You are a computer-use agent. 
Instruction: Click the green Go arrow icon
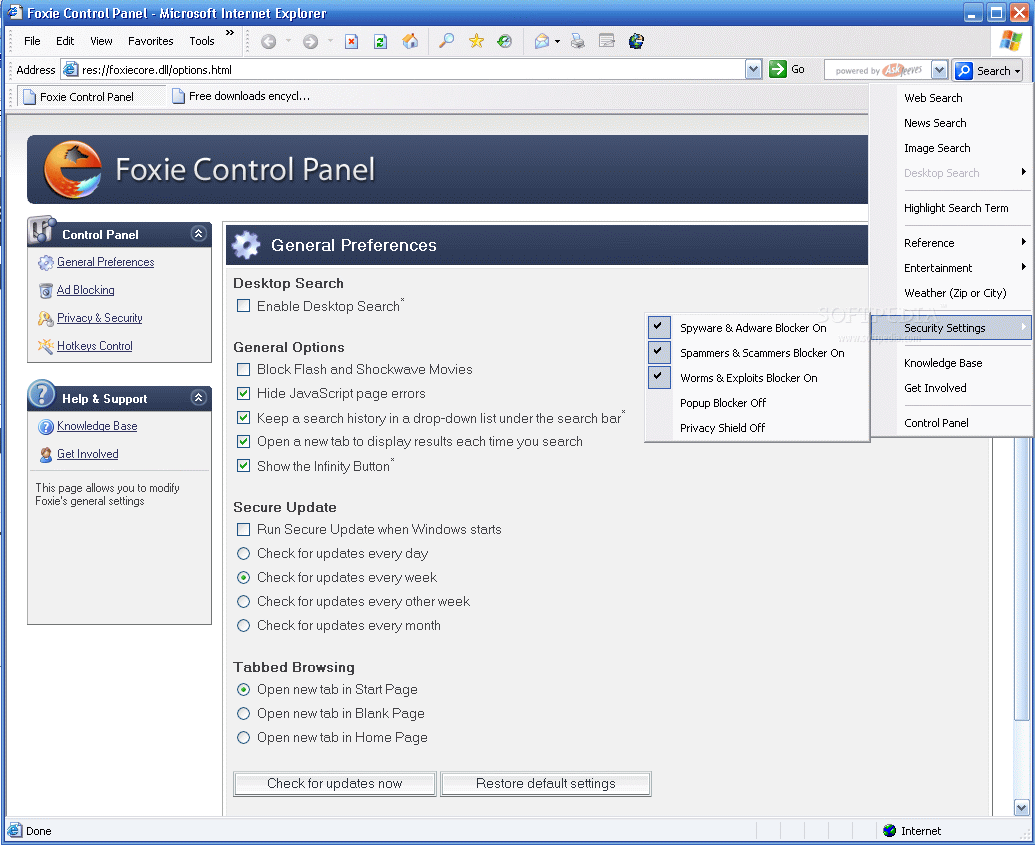[x=778, y=69]
